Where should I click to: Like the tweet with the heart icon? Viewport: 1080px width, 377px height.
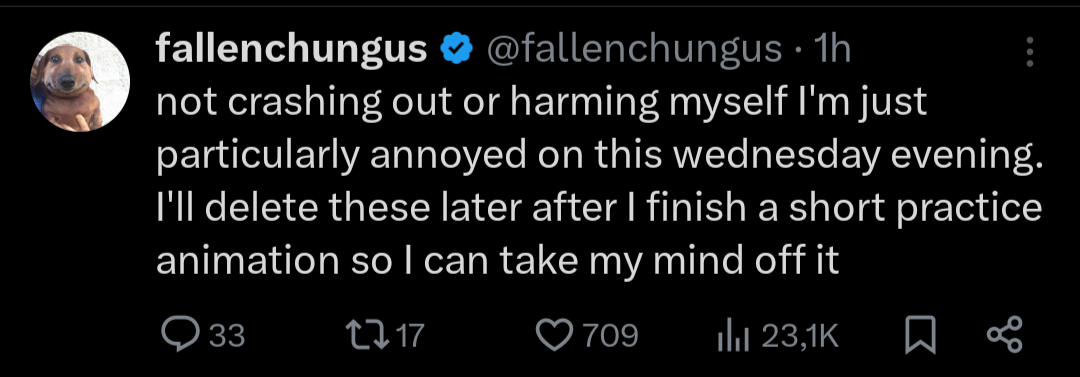point(555,336)
